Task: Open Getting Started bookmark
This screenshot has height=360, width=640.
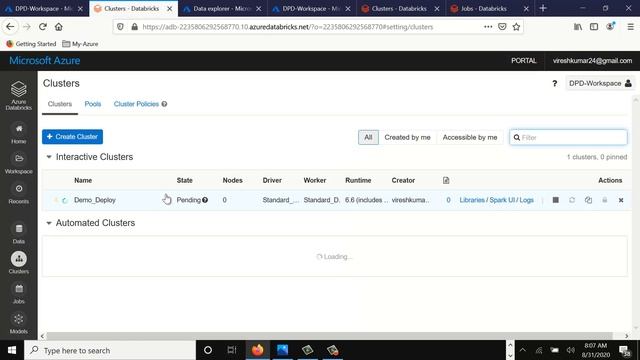Action: coord(31,44)
